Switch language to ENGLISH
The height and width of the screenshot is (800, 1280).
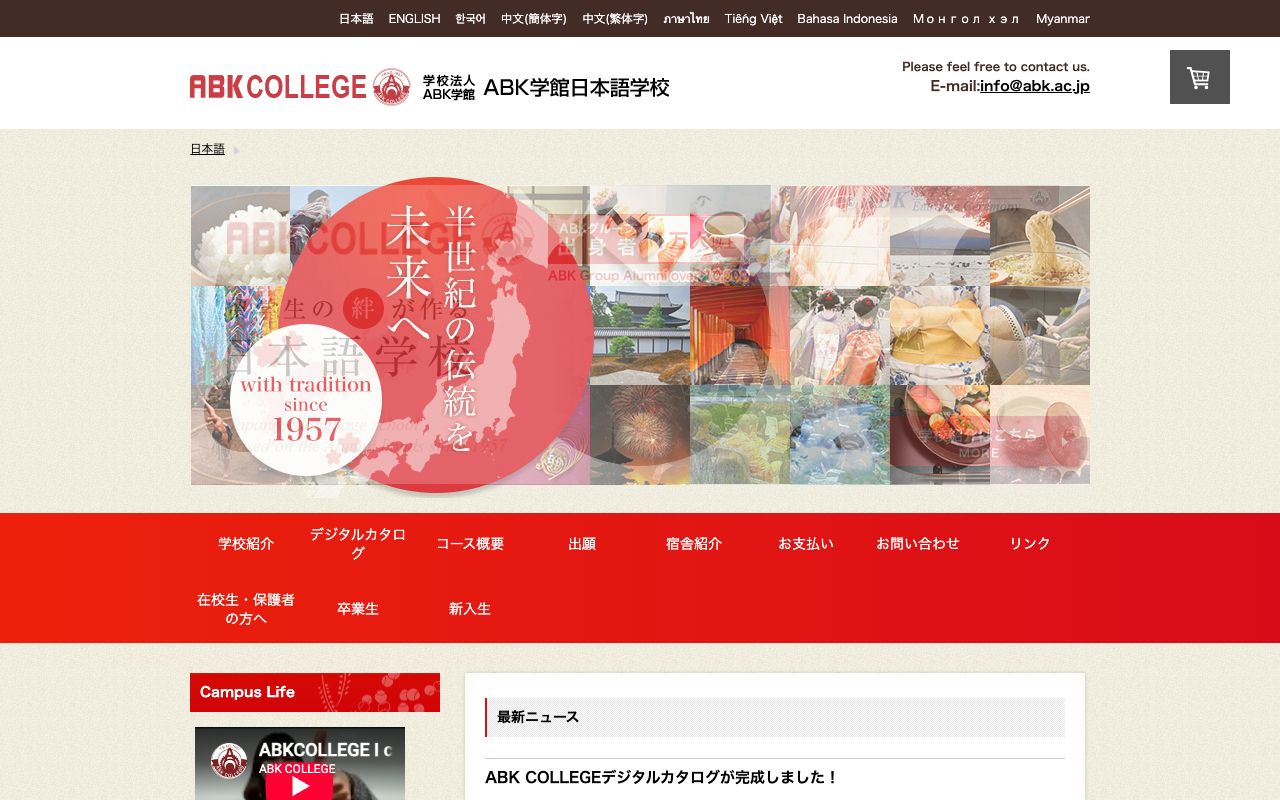click(414, 19)
